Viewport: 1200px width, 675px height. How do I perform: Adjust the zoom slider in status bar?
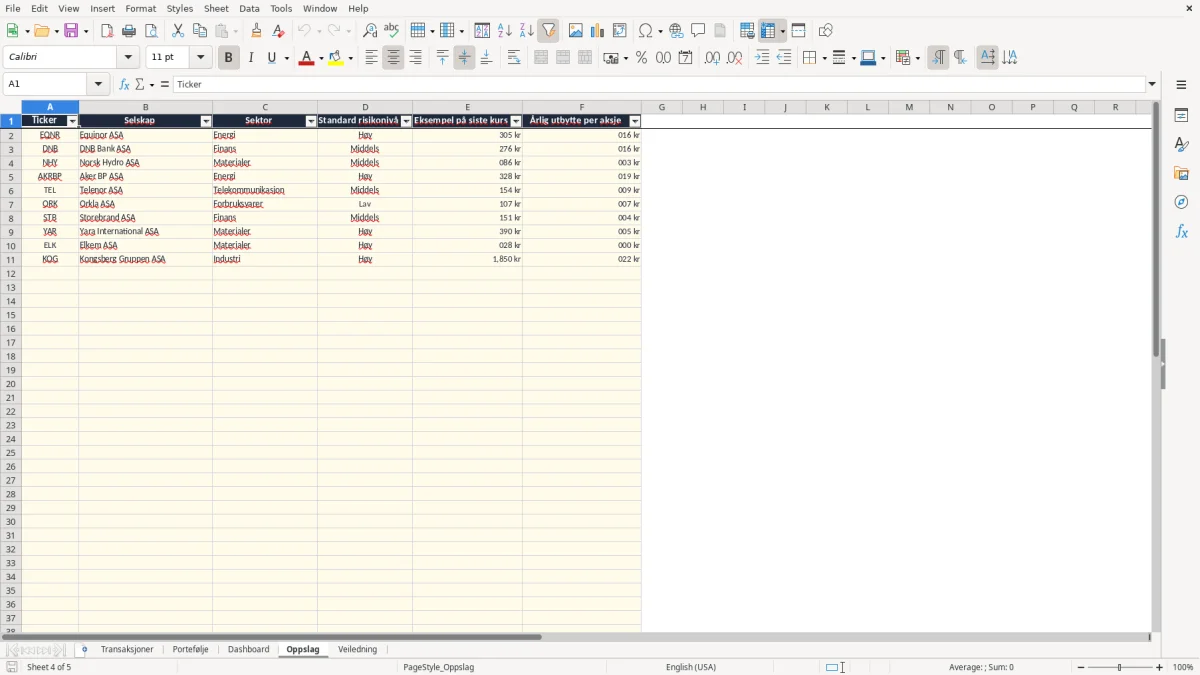pyautogui.click(x=1120, y=667)
